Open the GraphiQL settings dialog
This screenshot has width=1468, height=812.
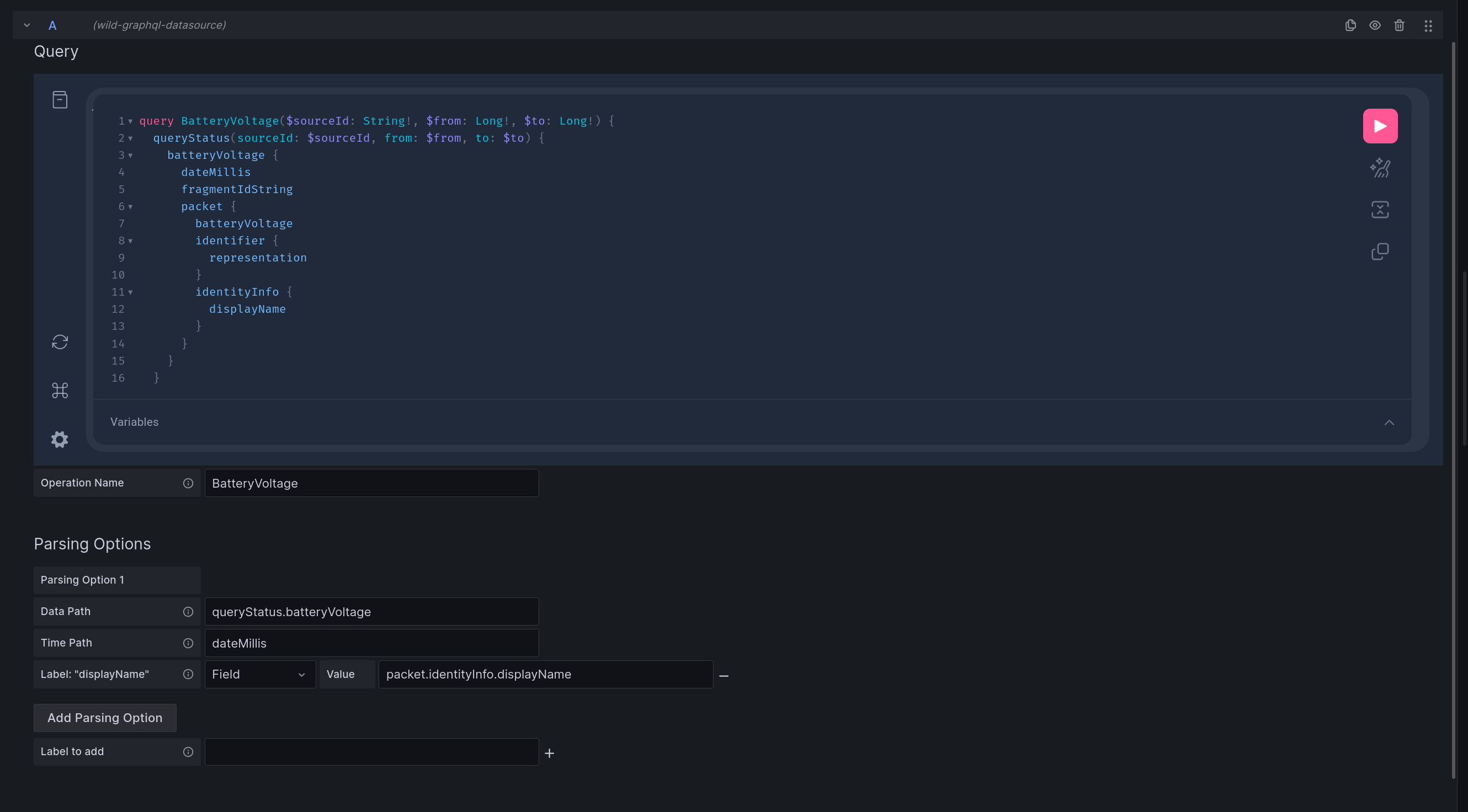60,439
